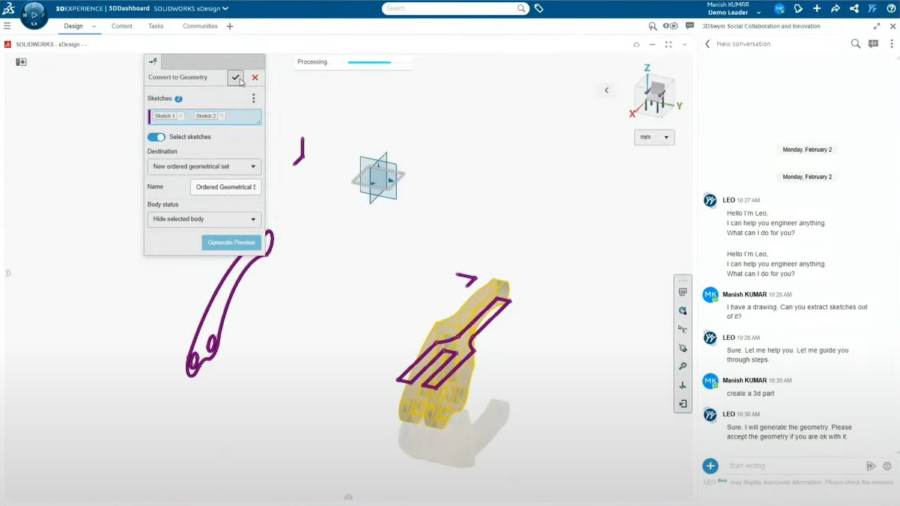Click the tag icon beside the search bar
This screenshot has height=506, width=900.
click(539, 8)
